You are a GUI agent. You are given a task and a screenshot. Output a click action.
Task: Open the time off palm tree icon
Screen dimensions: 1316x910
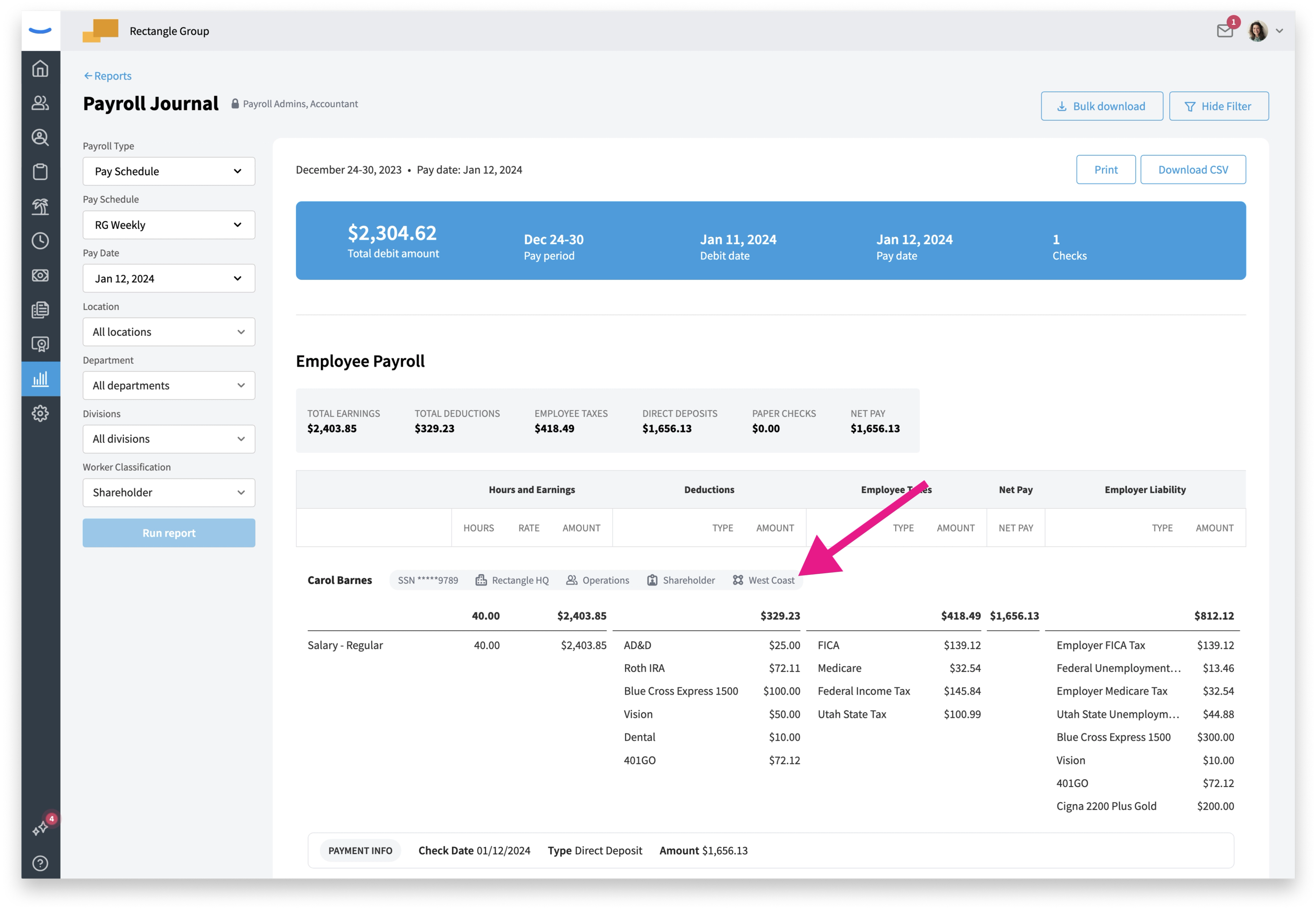[40, 206]
